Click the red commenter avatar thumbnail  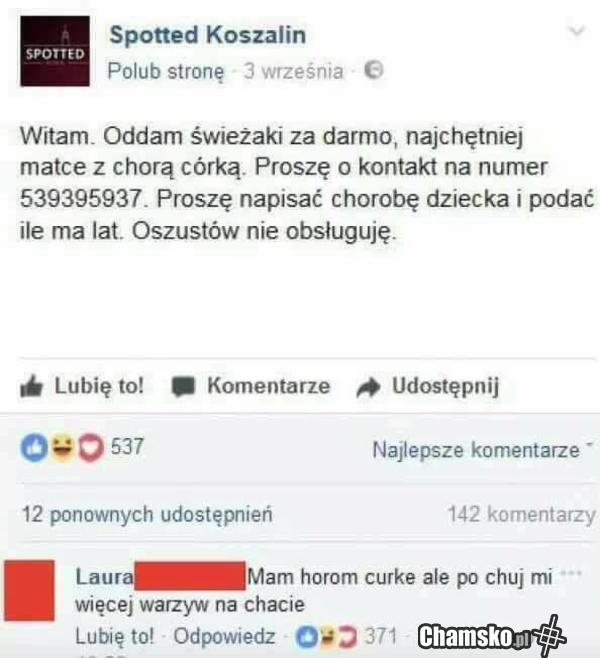[x=29, y=590]
